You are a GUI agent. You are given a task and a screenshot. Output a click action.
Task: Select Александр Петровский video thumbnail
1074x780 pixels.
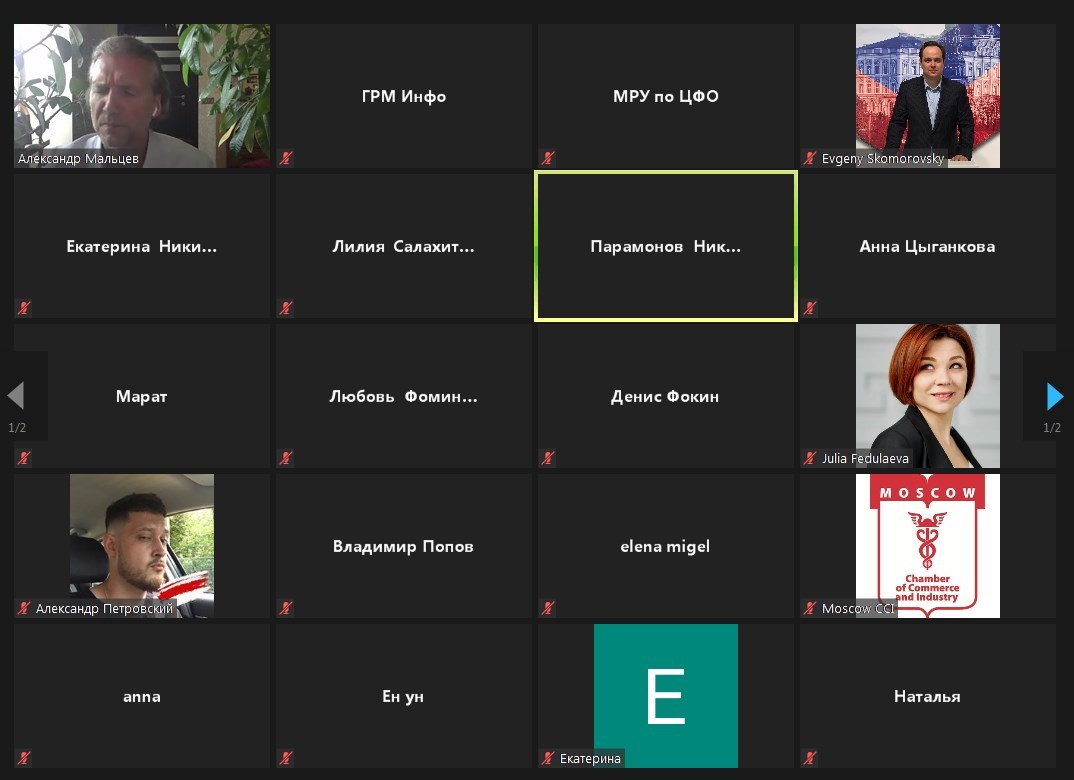pyautogui.click(x=142, y=546)
